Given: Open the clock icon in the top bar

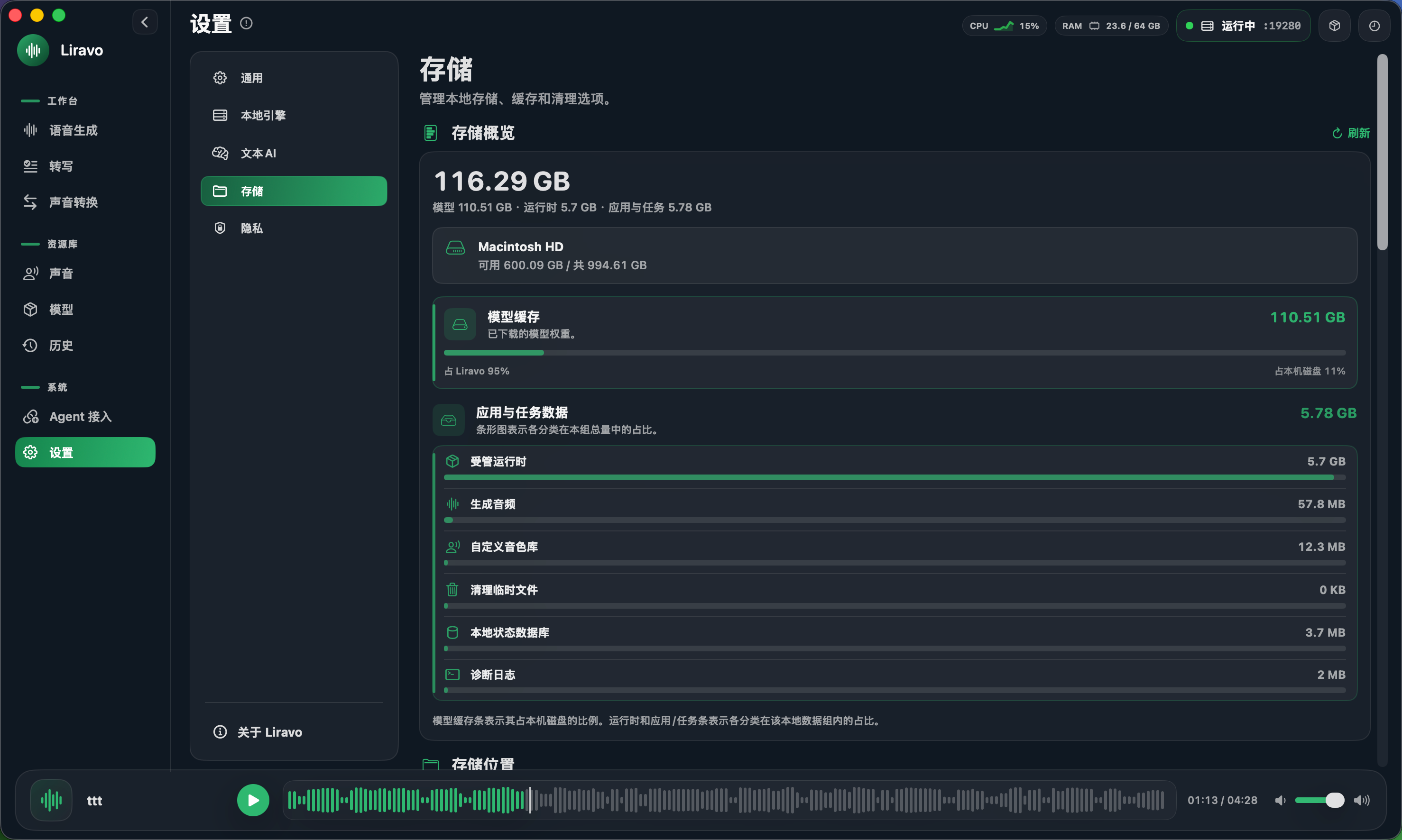Looking at the screenshot, I should [x=1374, y=26].
